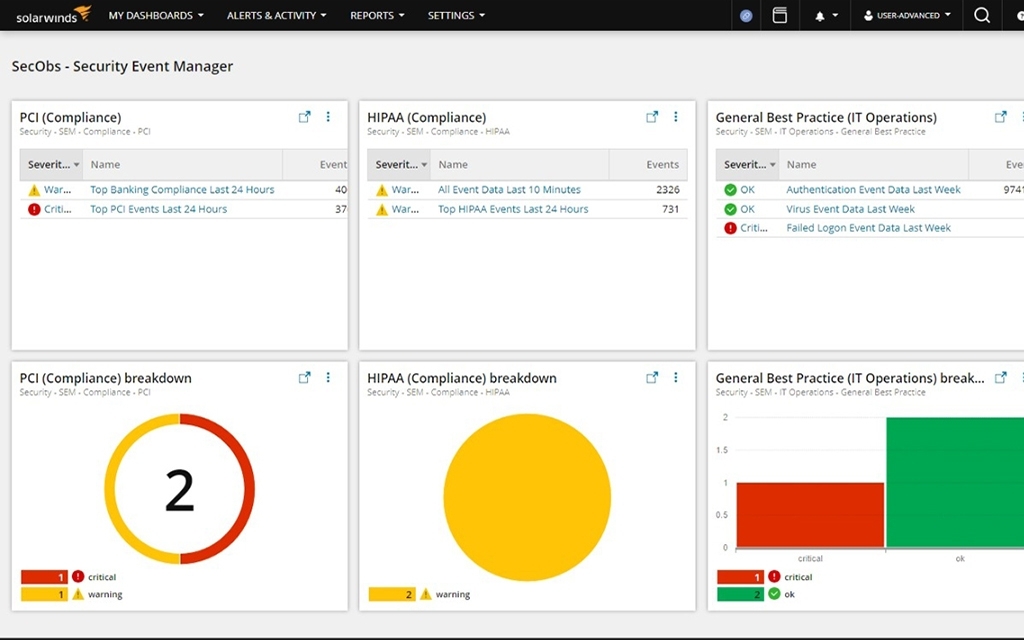This screenshot has height=640, width=1024.
Task: Expand the MY DASHBOARDS dropdown
Action: (156, 15)
